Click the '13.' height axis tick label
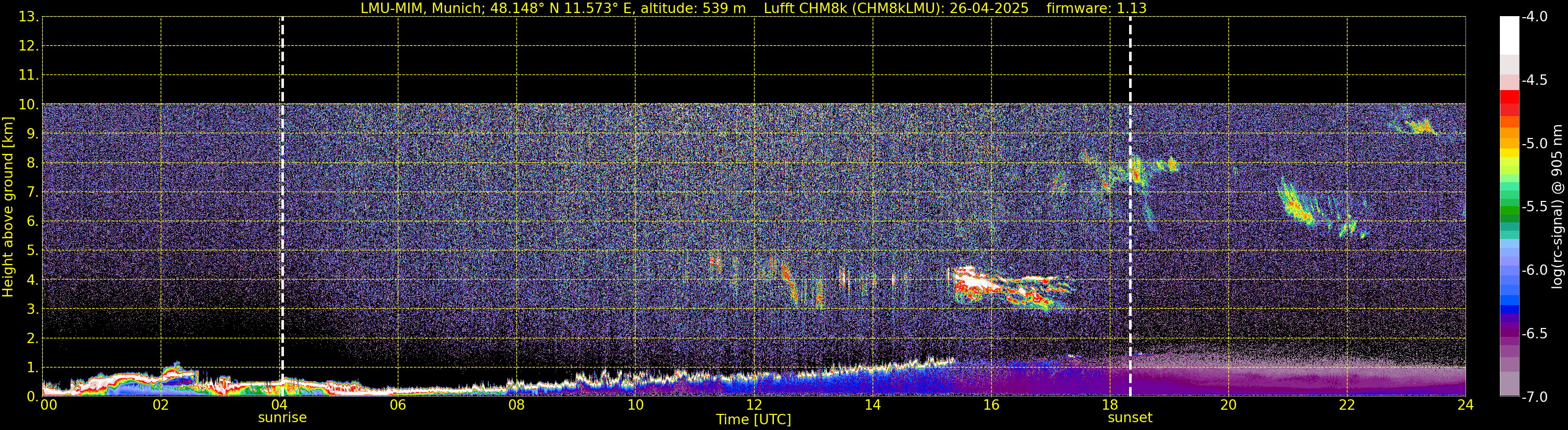Viewport: 1568px width, 430px height. click(29, 17)
